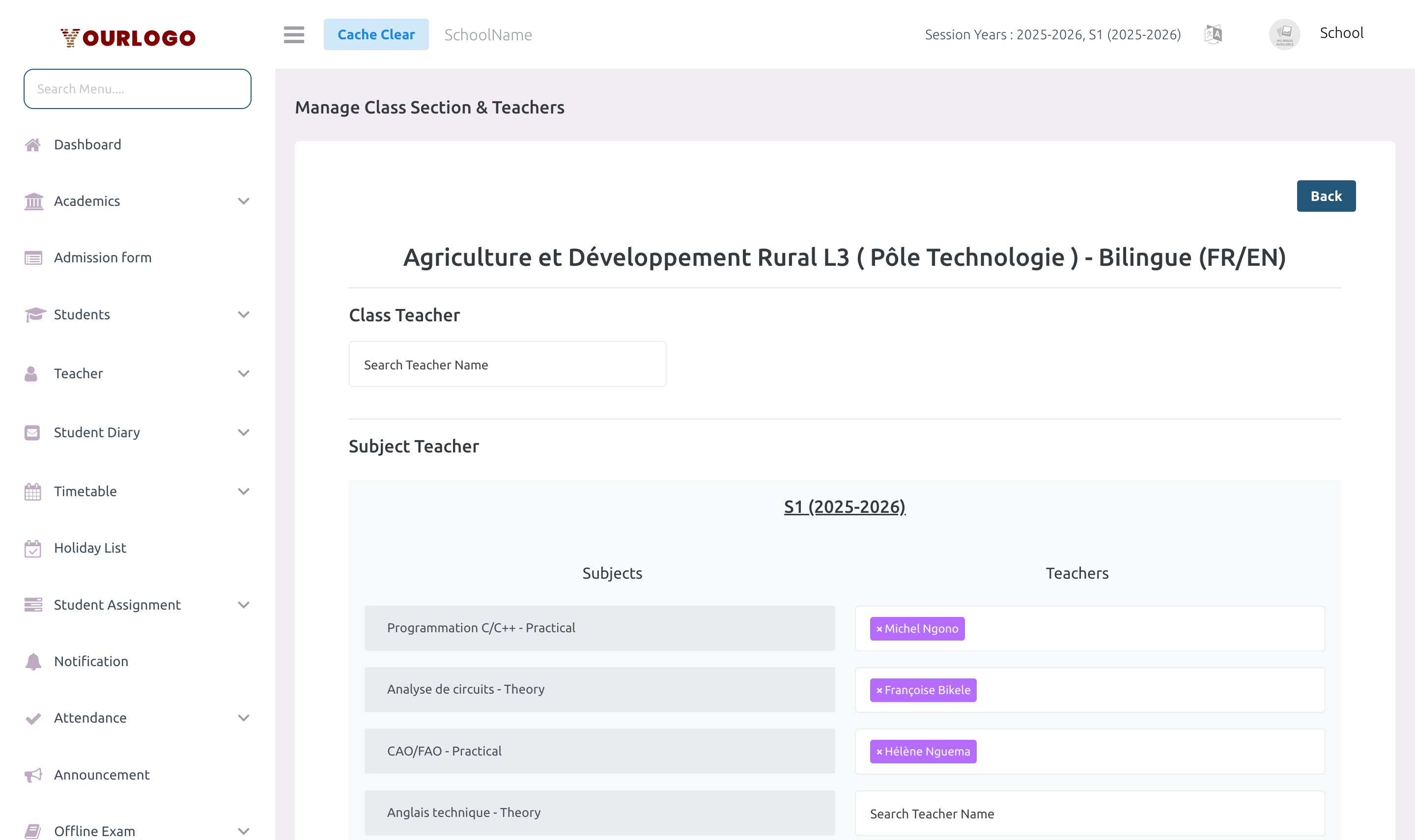Open Notification bell icon
The height and width of the screenshot is (840, 1415).
click(x=33, y=661)
